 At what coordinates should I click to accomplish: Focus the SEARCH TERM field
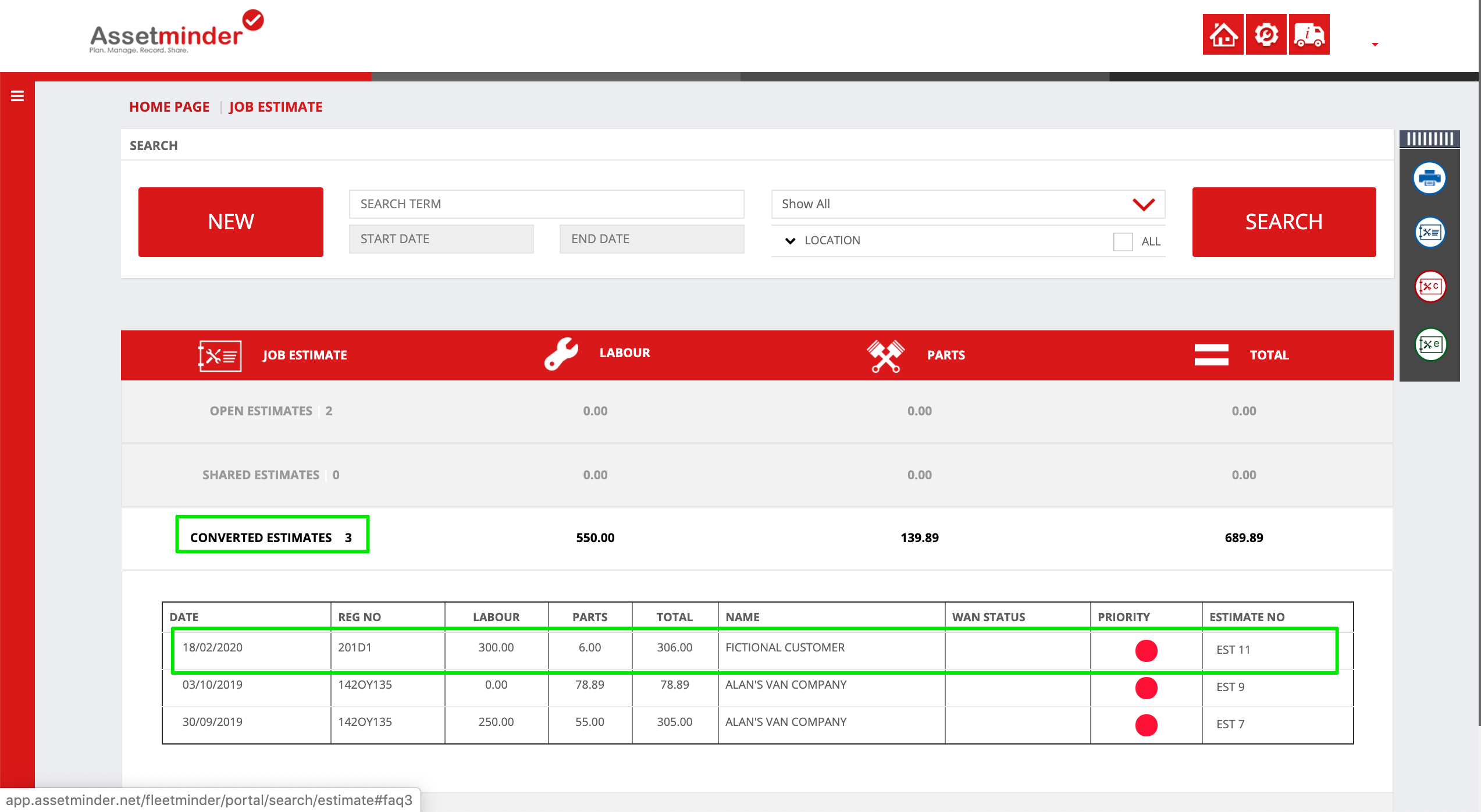(546, 204)
